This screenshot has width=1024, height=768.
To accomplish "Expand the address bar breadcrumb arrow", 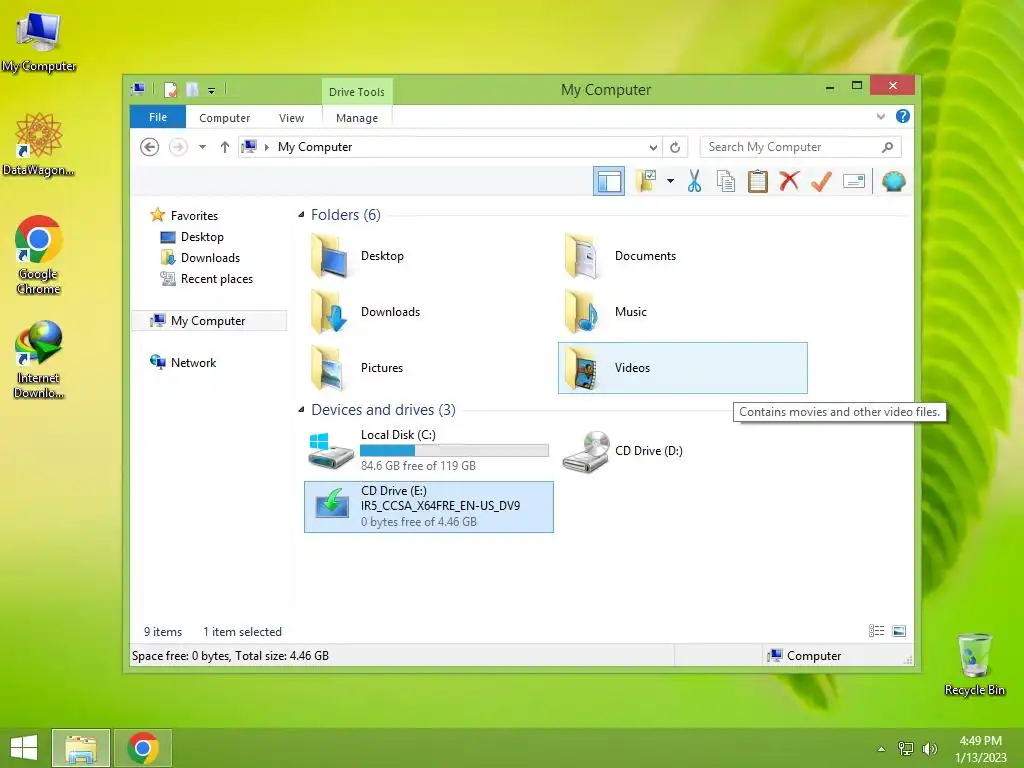I will click(x=266, y=147).
